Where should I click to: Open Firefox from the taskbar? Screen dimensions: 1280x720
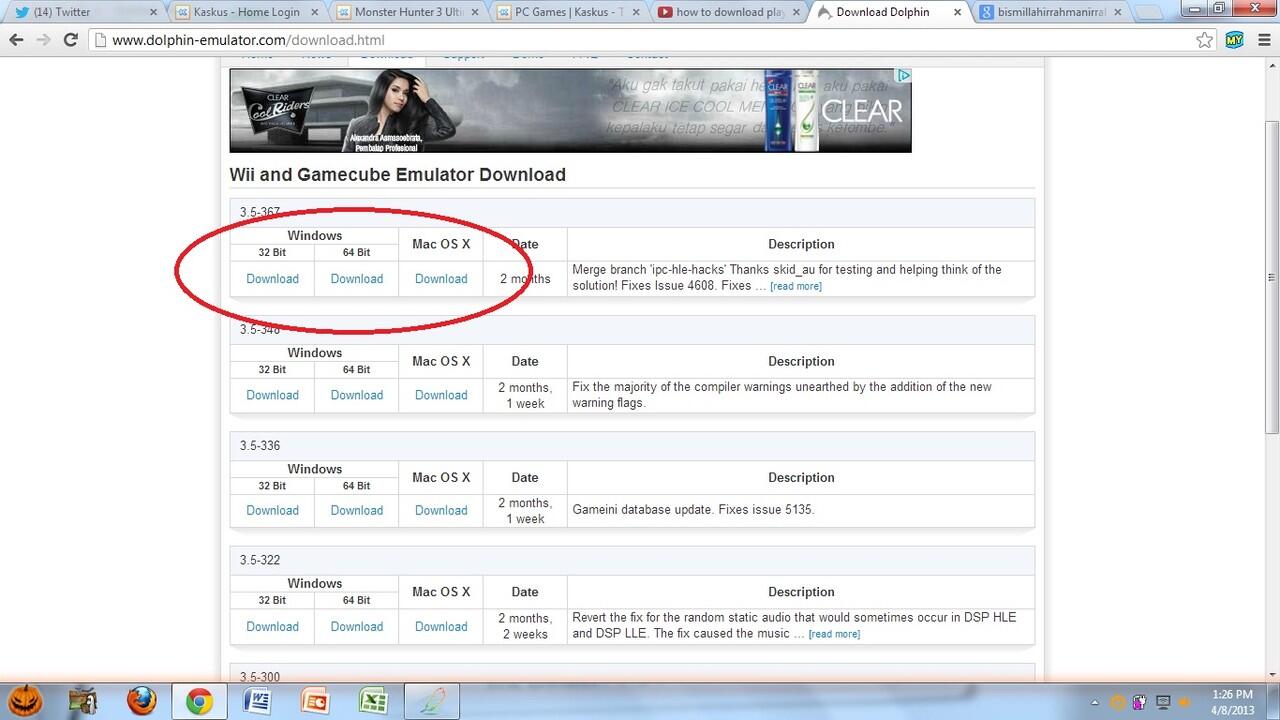(142, 701)
